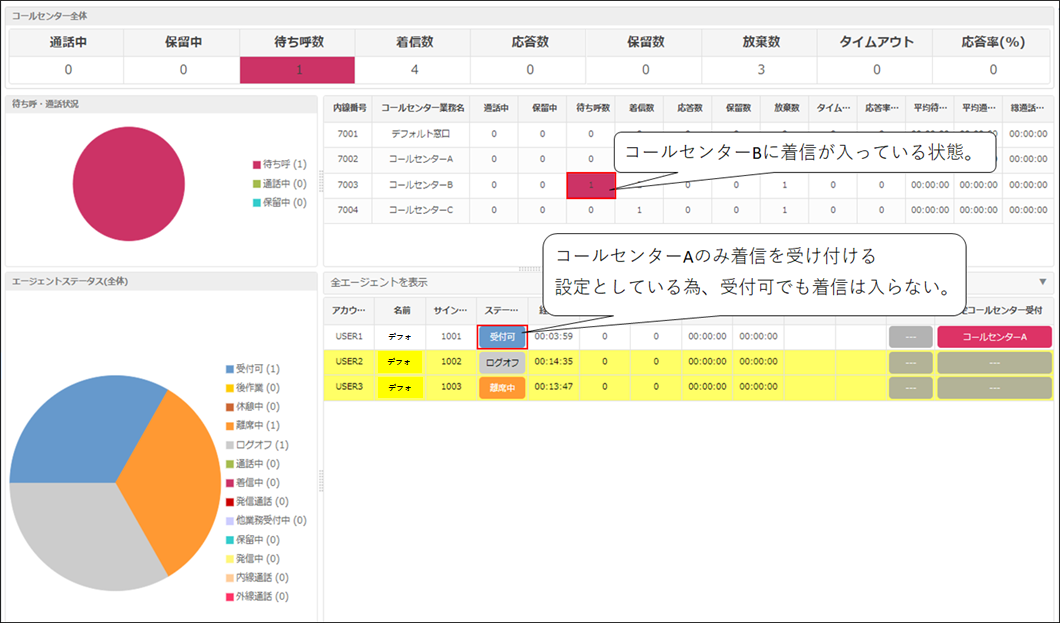The width and height of the screenshot is (1060, 623).
Task: Click USER1's 受付可 status button
Action: [502, 337]
